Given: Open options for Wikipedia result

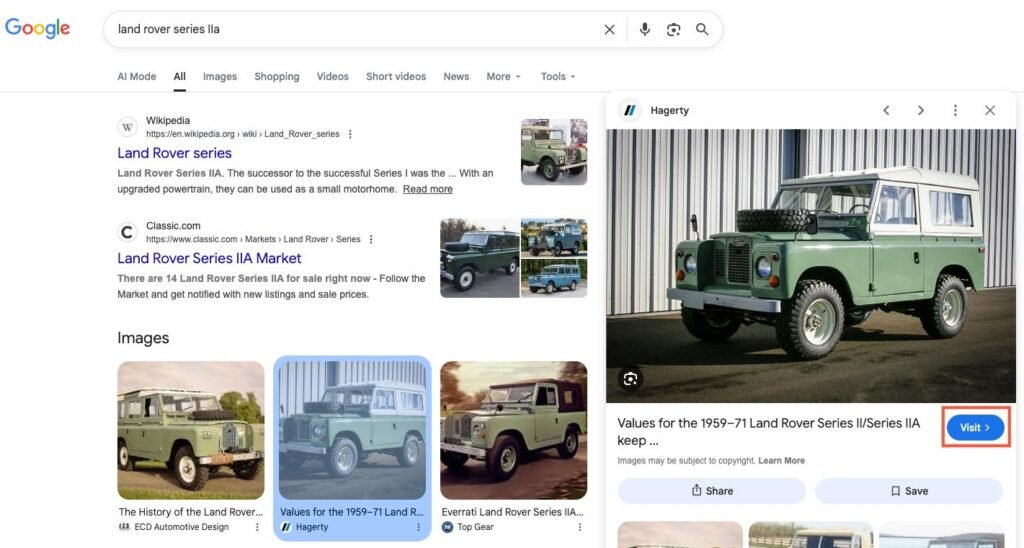Looking at the screenshot, I should [x=350, y=134].
